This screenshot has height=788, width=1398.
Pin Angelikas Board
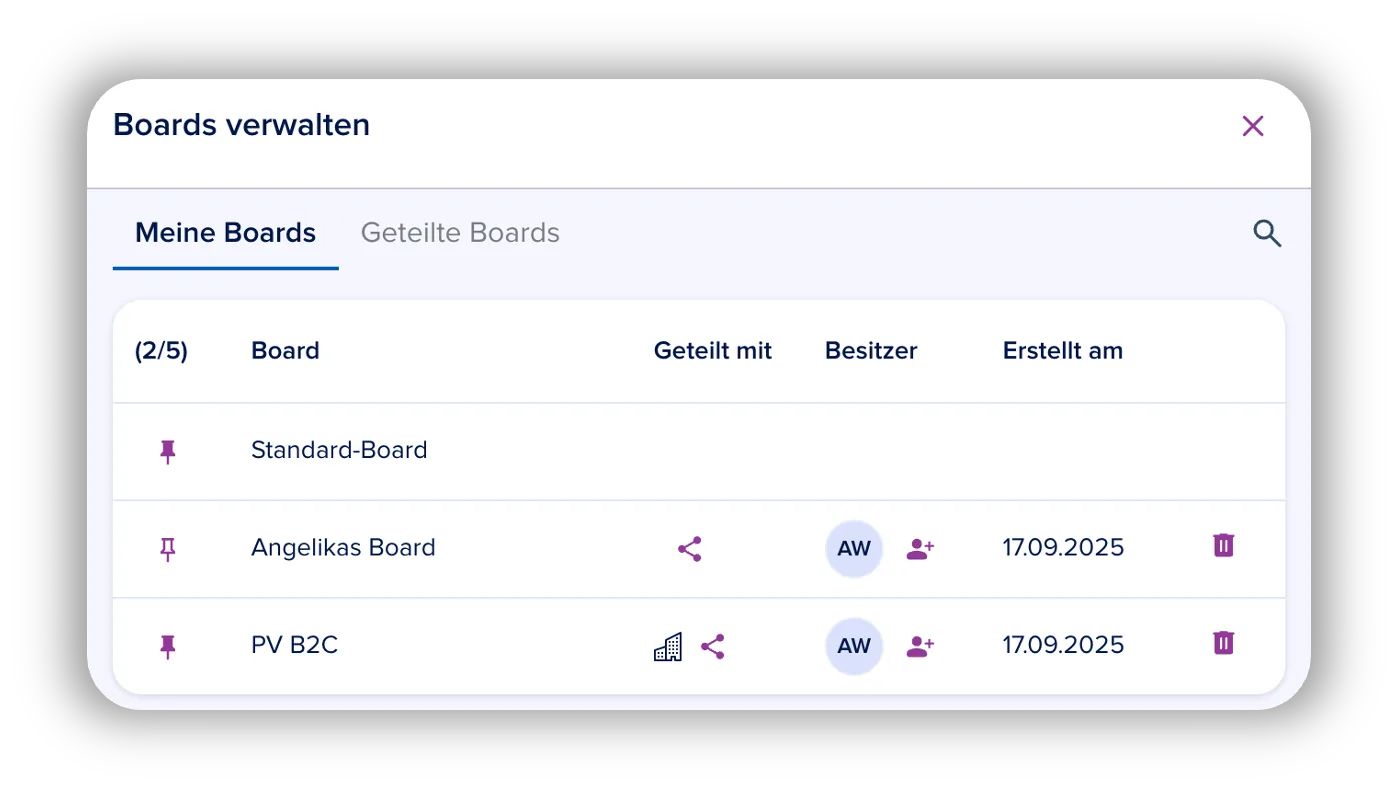pyautogui.click(x=168, y=549)
